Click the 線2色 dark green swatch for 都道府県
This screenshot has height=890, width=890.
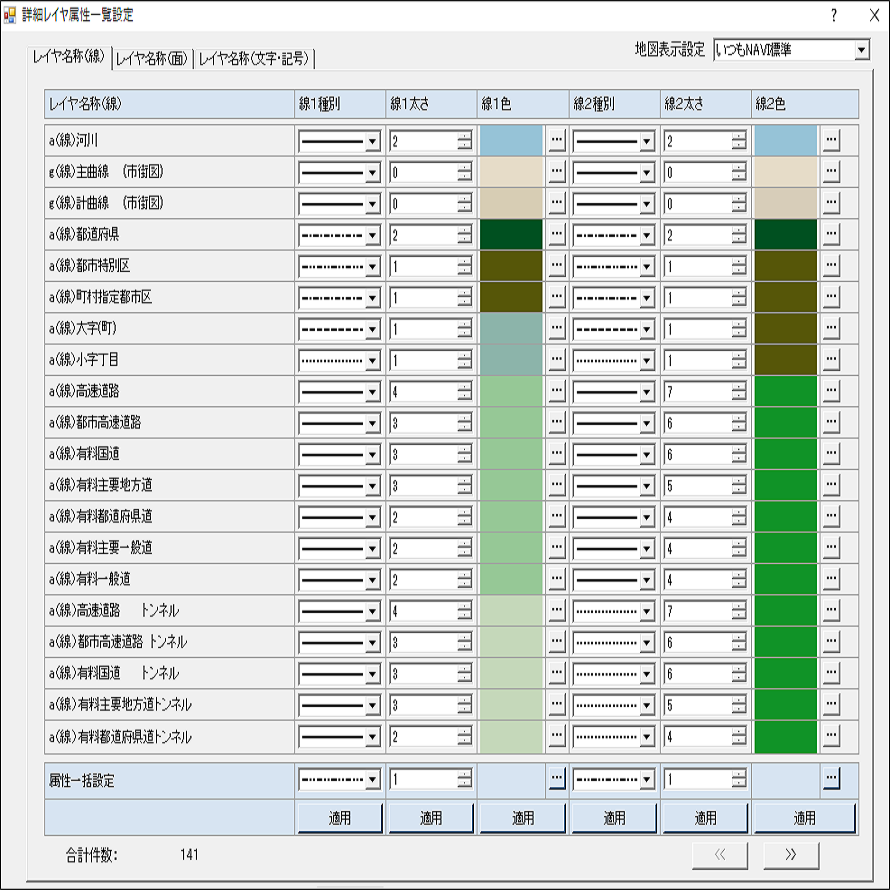tap(787, 234)
